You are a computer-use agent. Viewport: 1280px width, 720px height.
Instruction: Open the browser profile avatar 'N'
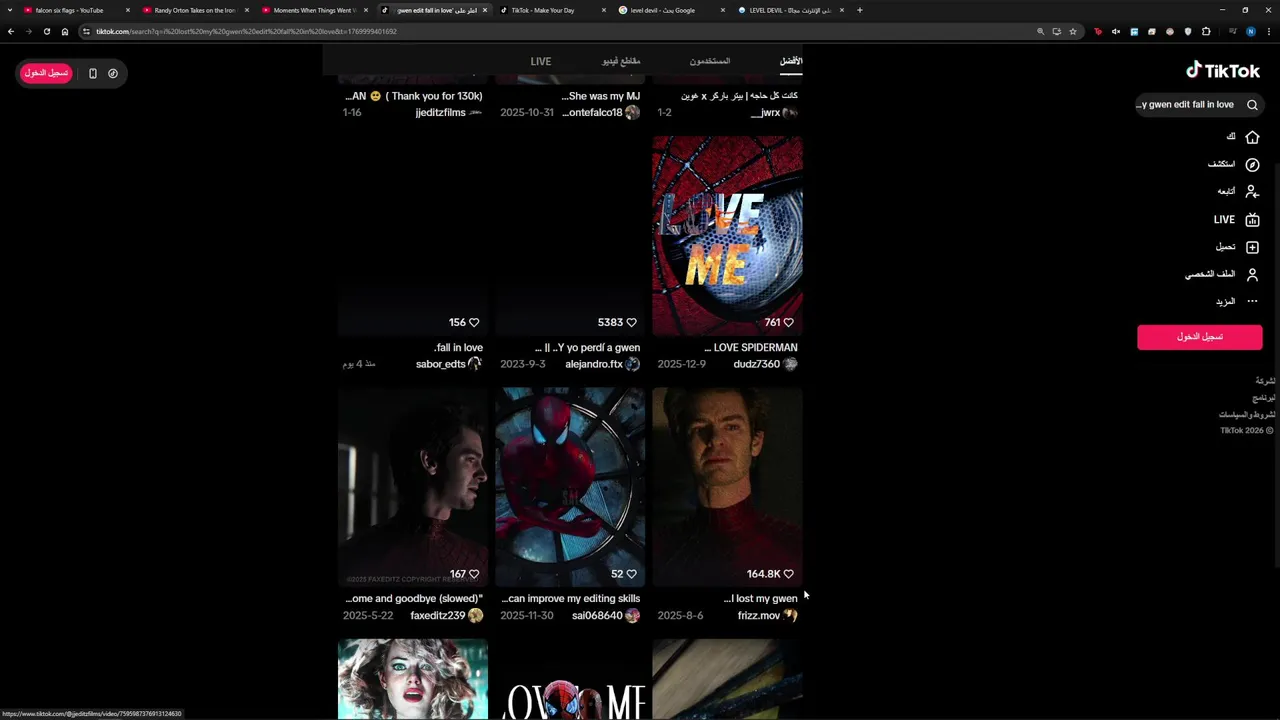tap(1250, 31)
